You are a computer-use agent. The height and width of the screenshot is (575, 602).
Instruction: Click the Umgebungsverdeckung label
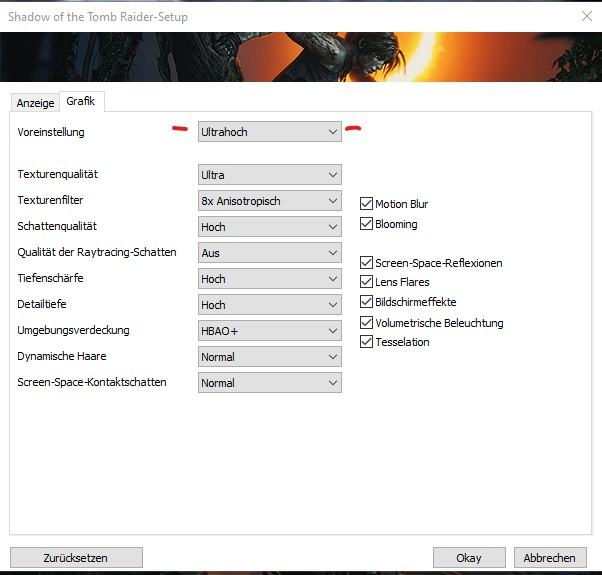click(73, 330)
